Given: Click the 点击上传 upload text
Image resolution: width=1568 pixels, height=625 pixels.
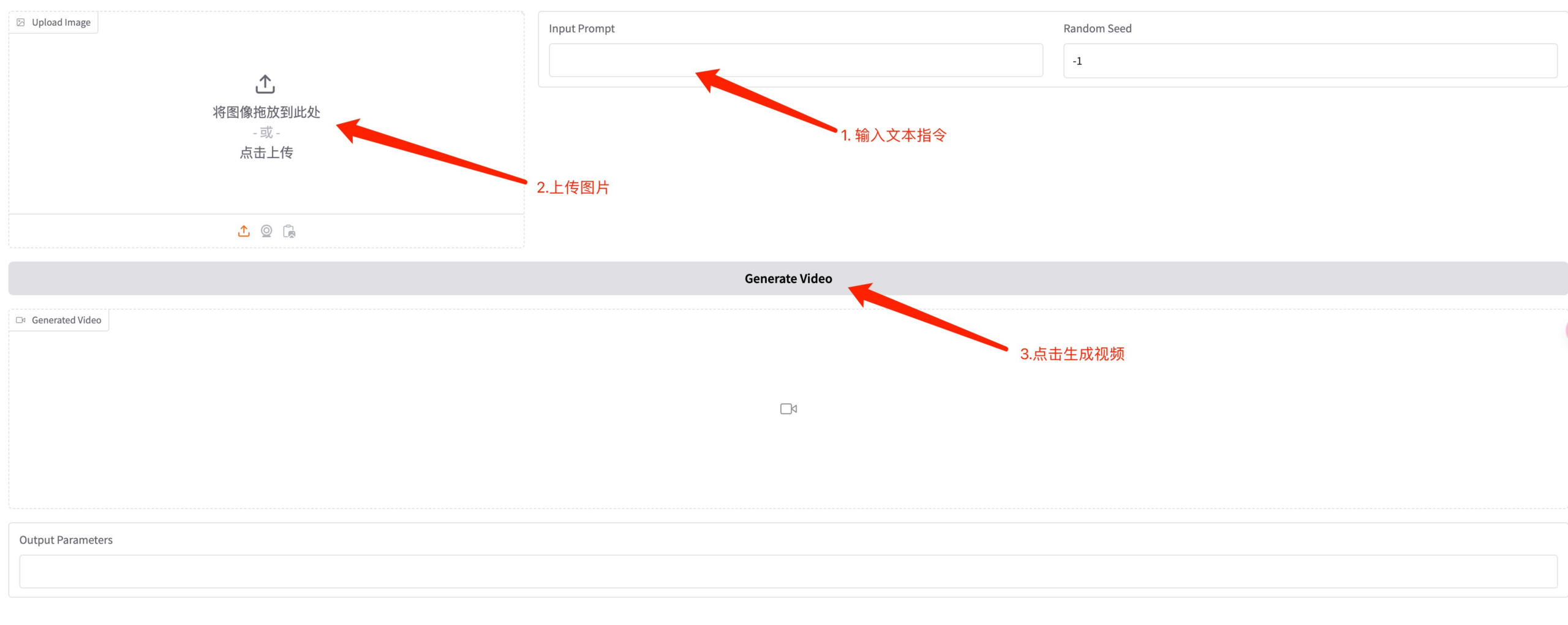Looking at the screenshot, I should point(266,153).
